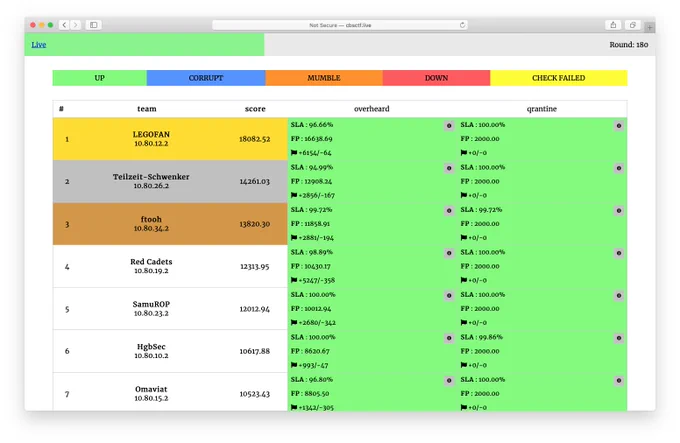Viewport: 680px width, 443px height.
Task: Click '+5247/-358' flag count
Action: 317,280
